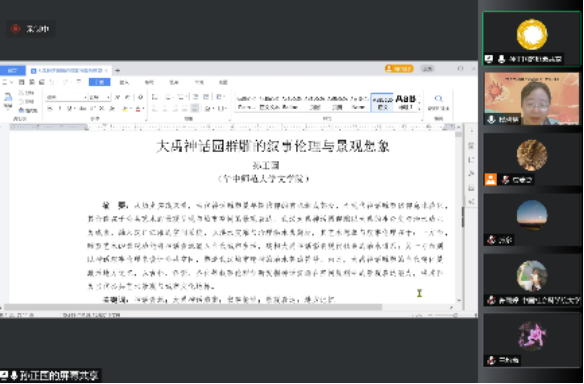Screen dimensions: 584x384
Task: Click the Cut scissors icon
Action: tap(22, 93)
